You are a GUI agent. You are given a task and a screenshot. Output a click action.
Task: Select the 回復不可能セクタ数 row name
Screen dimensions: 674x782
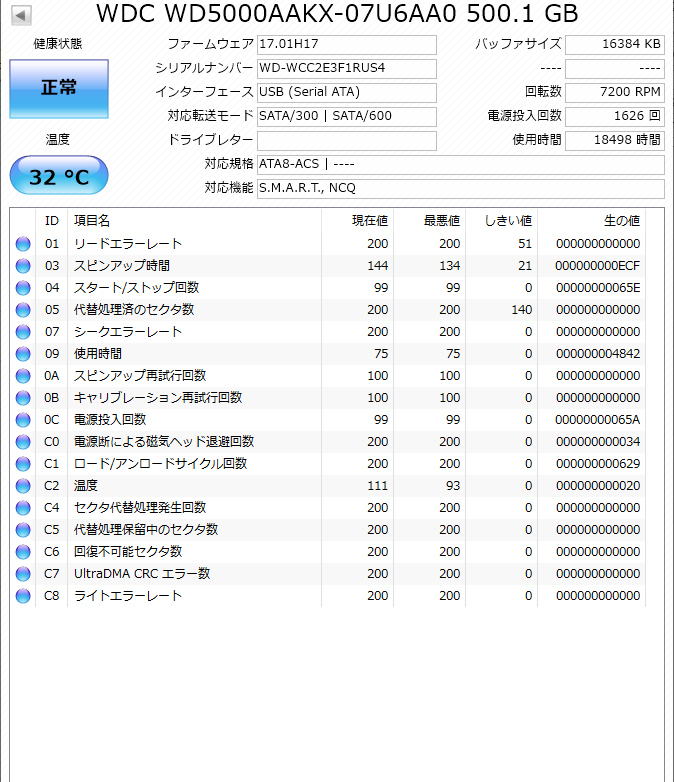click(x=128, y=552)
